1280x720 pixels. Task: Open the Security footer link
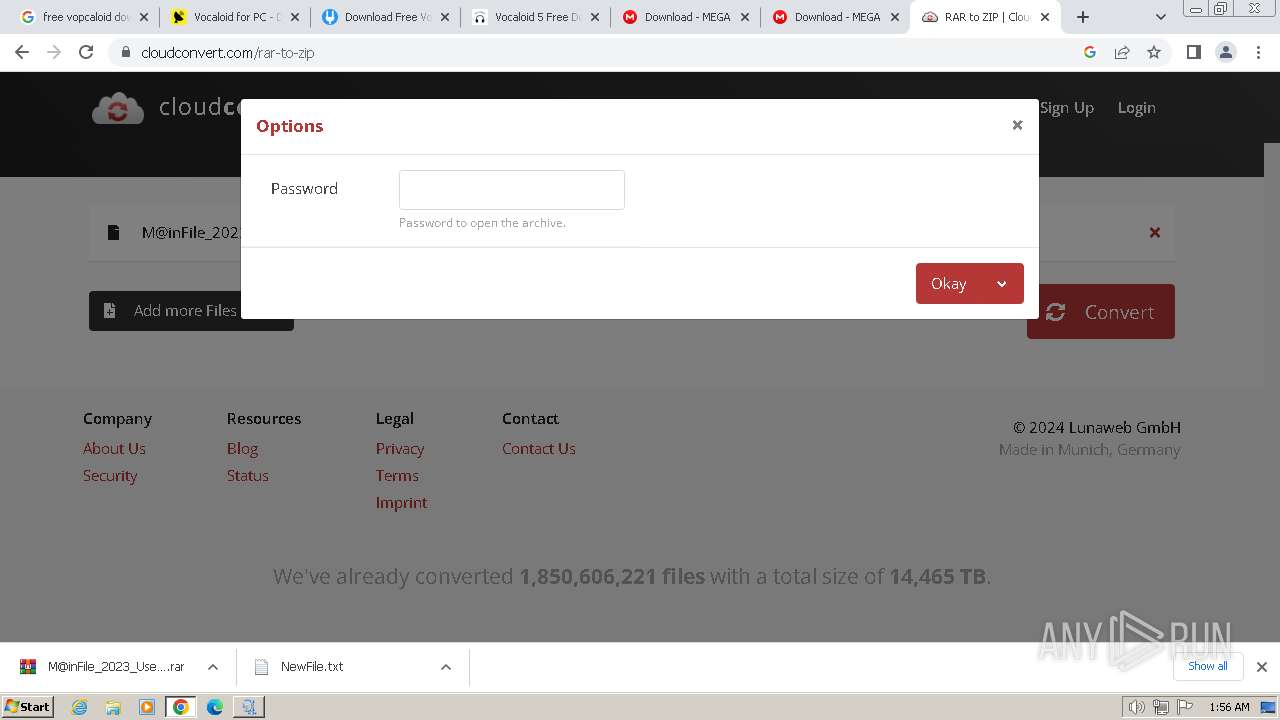(x=110, y=475)
